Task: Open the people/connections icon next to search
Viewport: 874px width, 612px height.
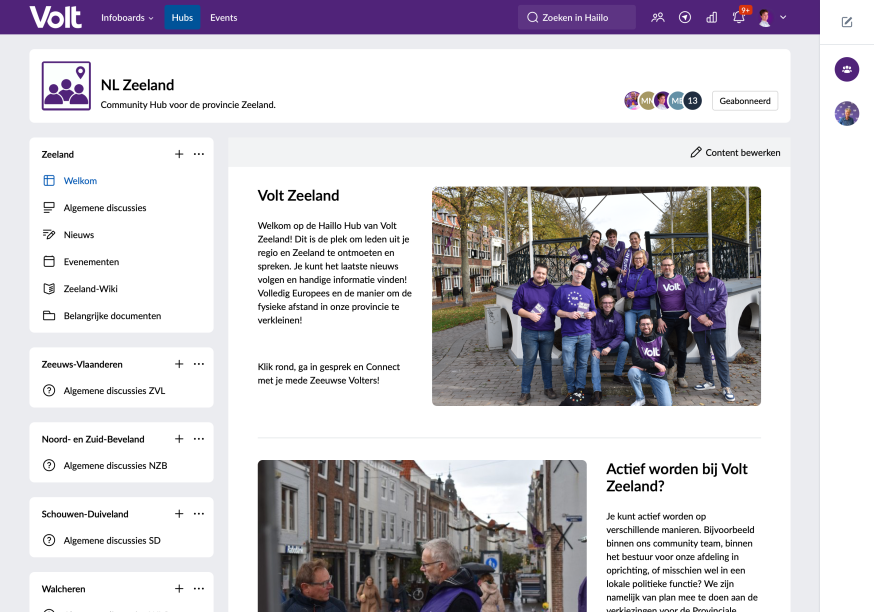Action: tap(658, 17)
